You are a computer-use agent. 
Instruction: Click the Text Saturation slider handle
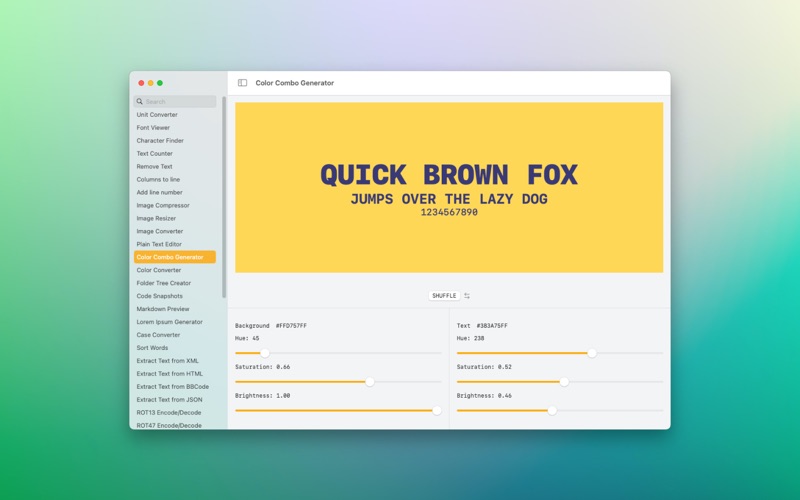pyautogui.click(x=564, y=382)
